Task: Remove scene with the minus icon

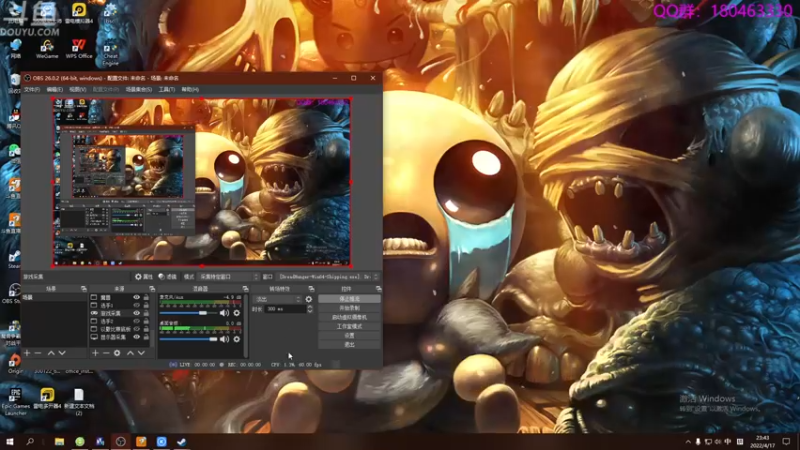Action: pos(38,353)
